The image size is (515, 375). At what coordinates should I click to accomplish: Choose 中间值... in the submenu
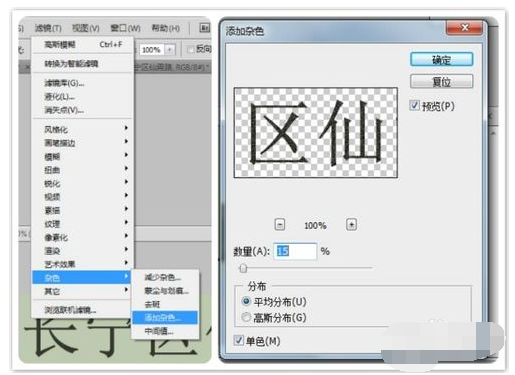pos(165,331)
